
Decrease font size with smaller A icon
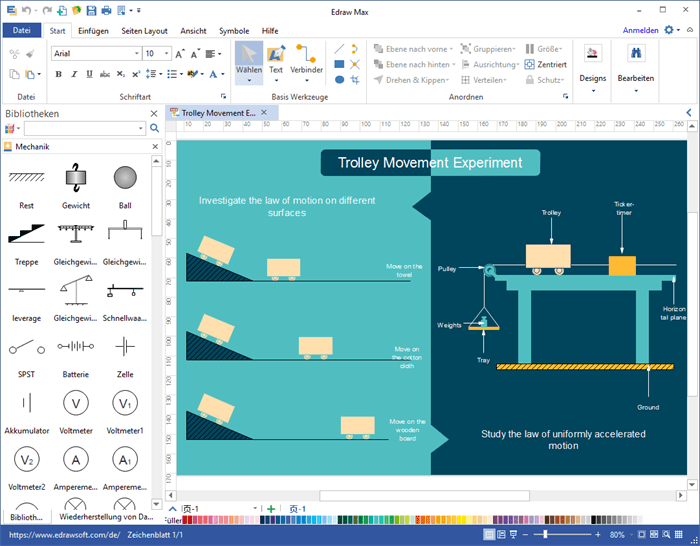click(195, 54)
